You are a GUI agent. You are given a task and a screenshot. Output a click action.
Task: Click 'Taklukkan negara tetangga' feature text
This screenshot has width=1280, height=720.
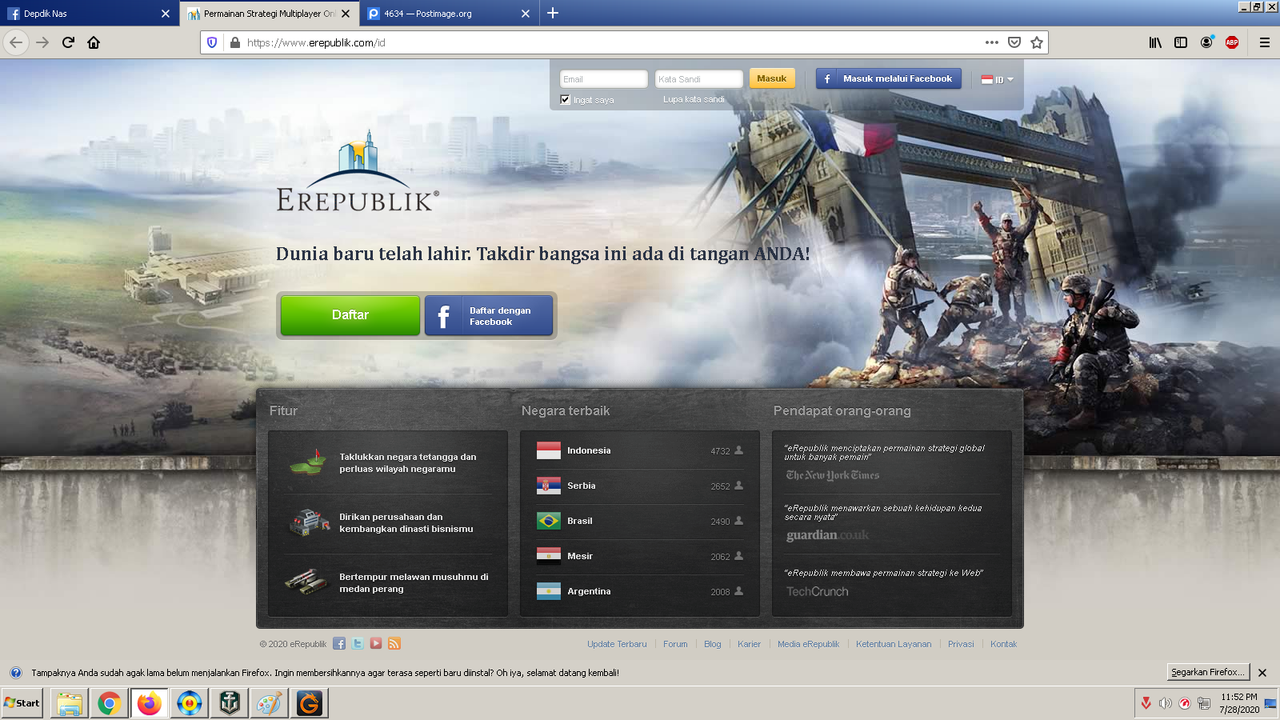click(x=407, y=463)
